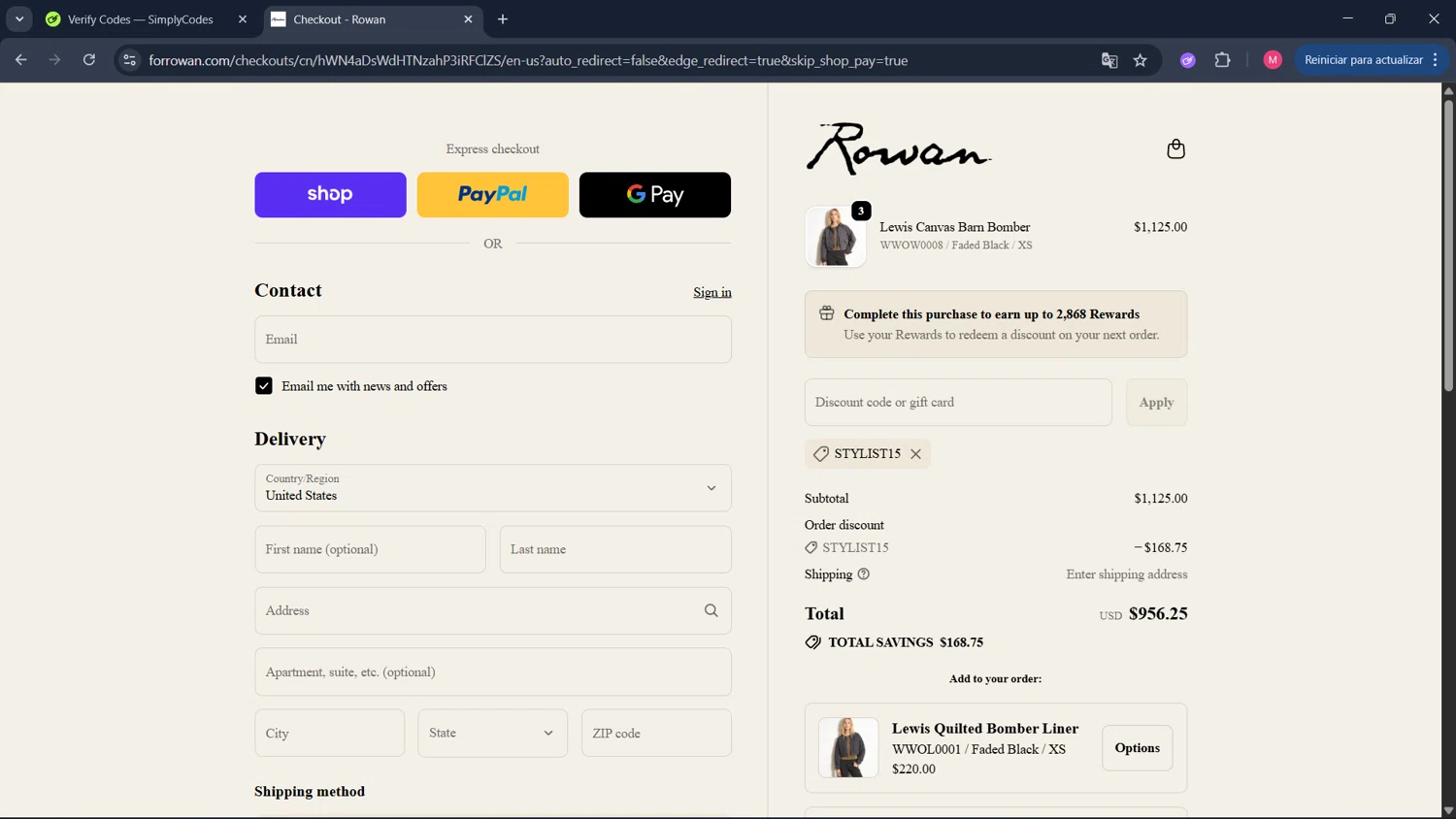Open the shopping bag cart icon
This screenshot has width=1456, height=819.
pos(1175,148)
